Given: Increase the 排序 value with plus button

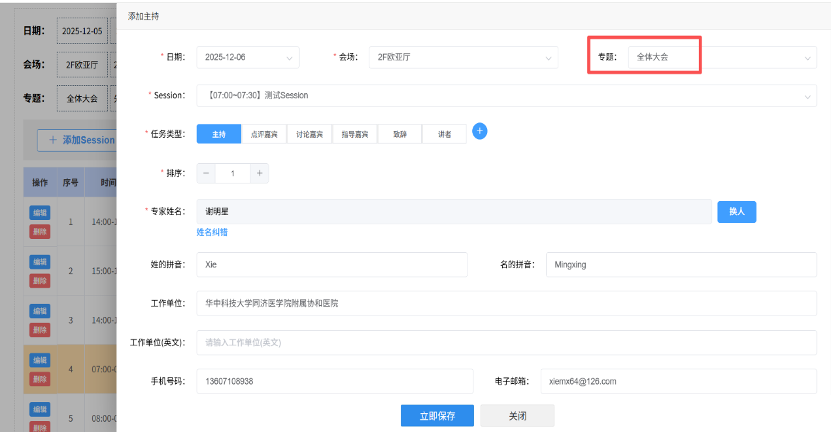Looking at the screenshot, I should click(x=259, y=173).
